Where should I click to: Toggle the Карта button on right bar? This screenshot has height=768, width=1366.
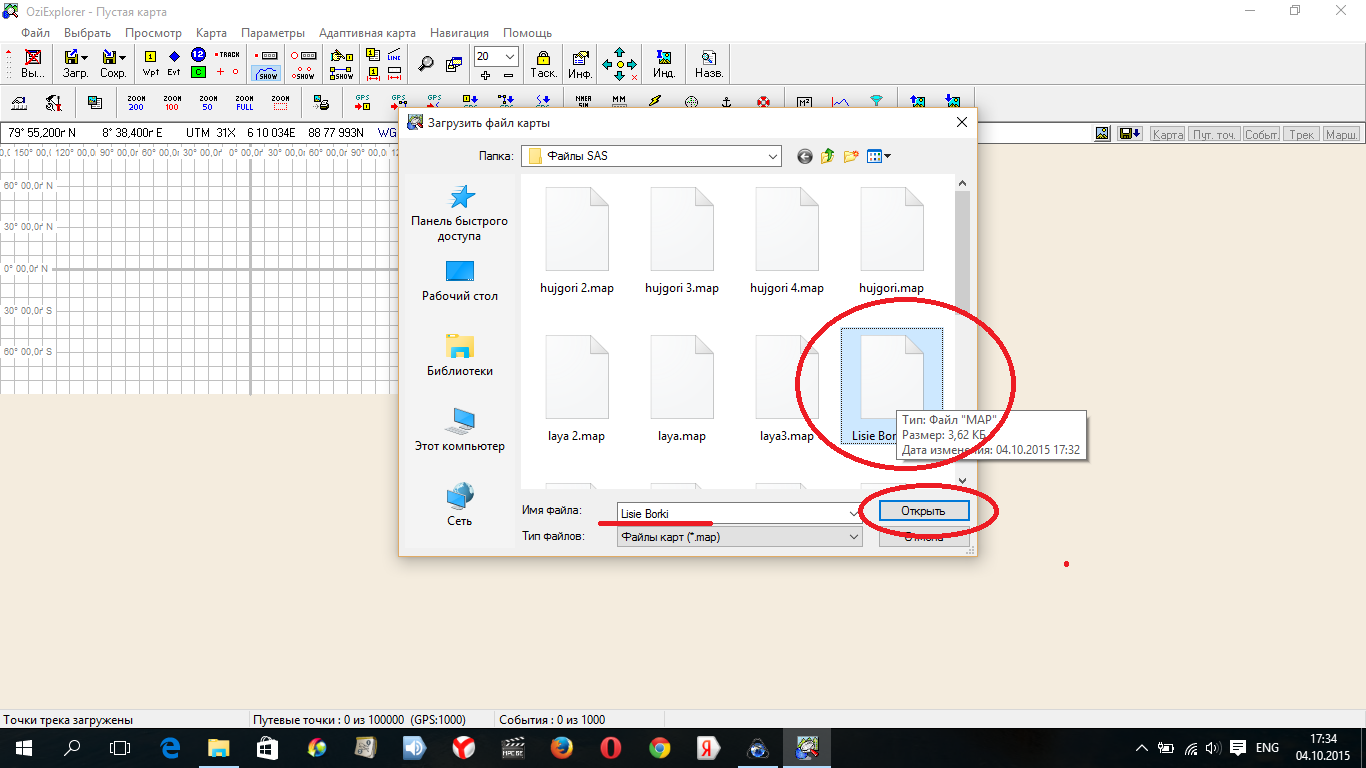pos(1167,134)
